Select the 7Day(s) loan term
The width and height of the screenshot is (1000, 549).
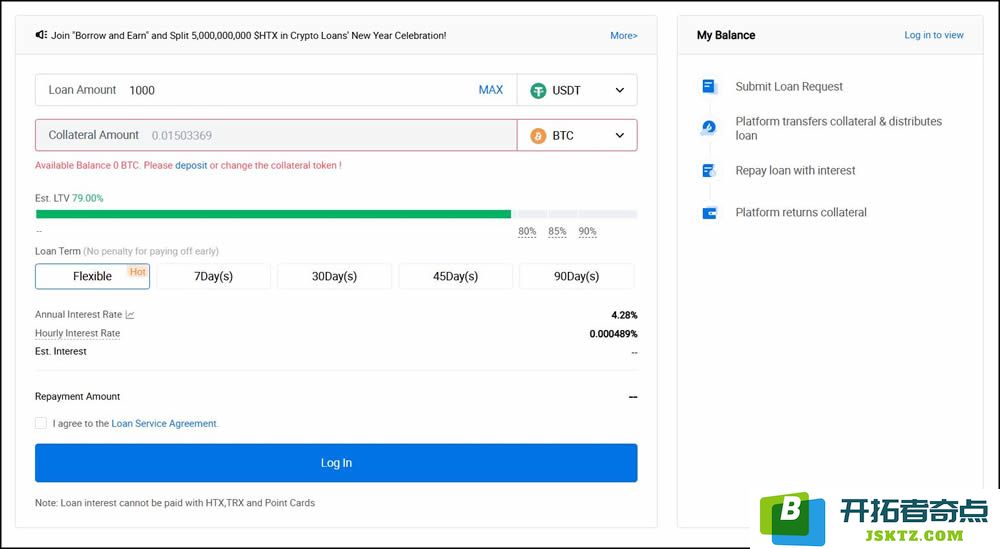pos(214,276)
